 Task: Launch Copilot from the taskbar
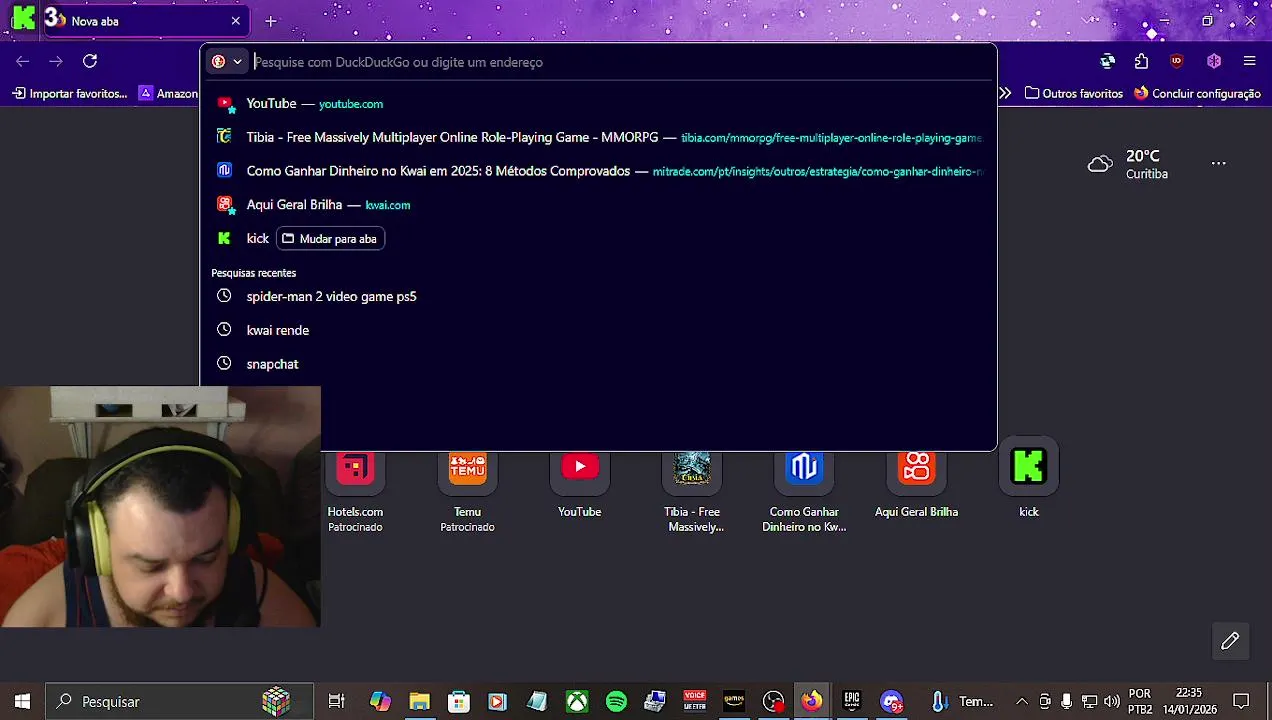380,701
